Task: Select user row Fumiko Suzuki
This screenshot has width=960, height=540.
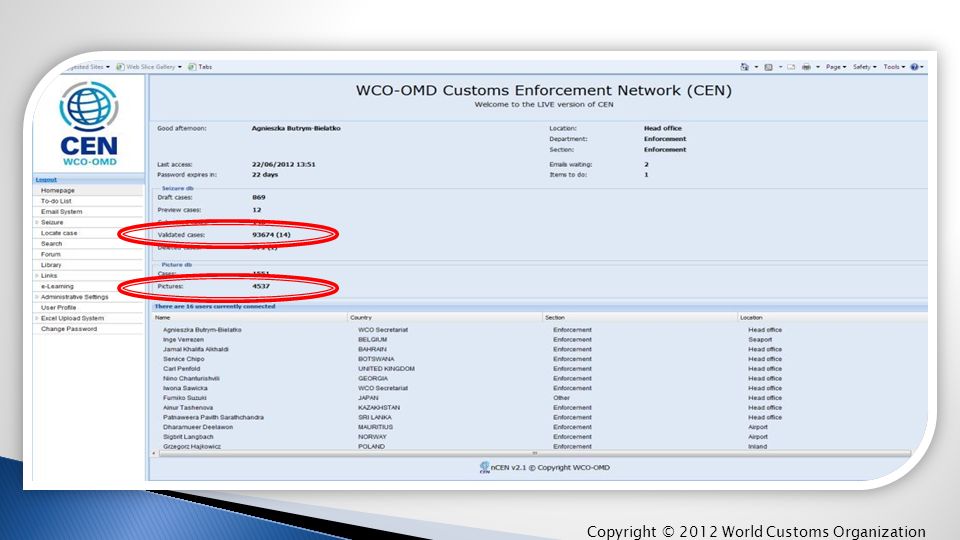Action: pyautogui.click(x=184, y=398)
